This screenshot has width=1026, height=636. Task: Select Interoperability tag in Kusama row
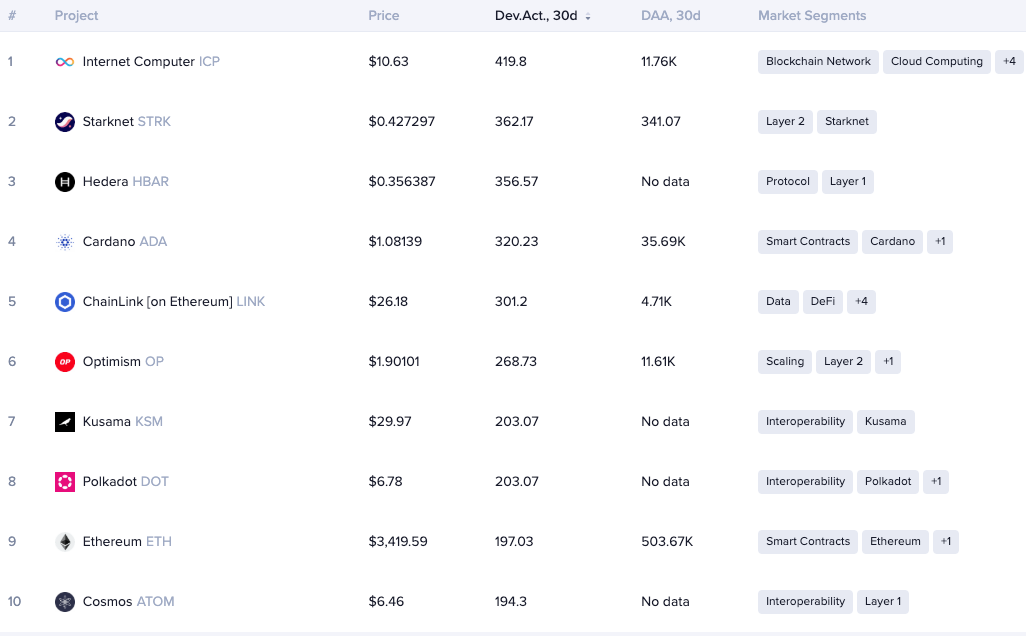coord(805,421)
